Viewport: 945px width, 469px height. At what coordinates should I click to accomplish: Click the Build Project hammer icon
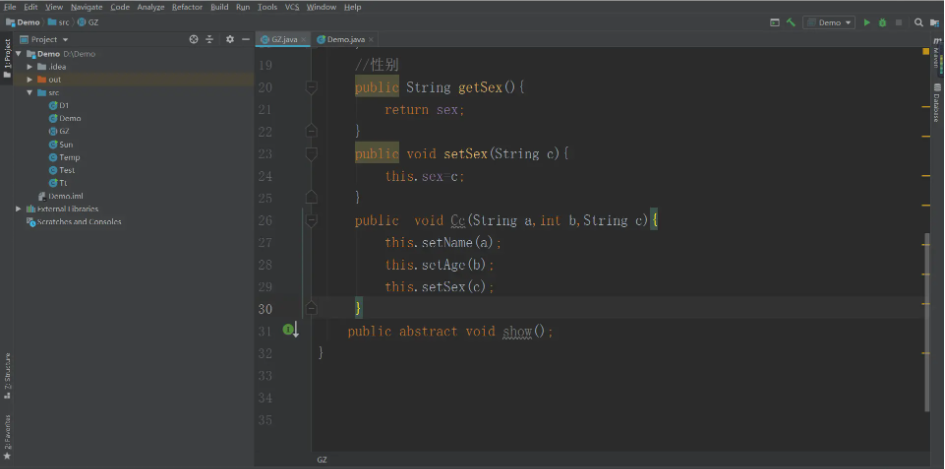[x=791, y=22]
